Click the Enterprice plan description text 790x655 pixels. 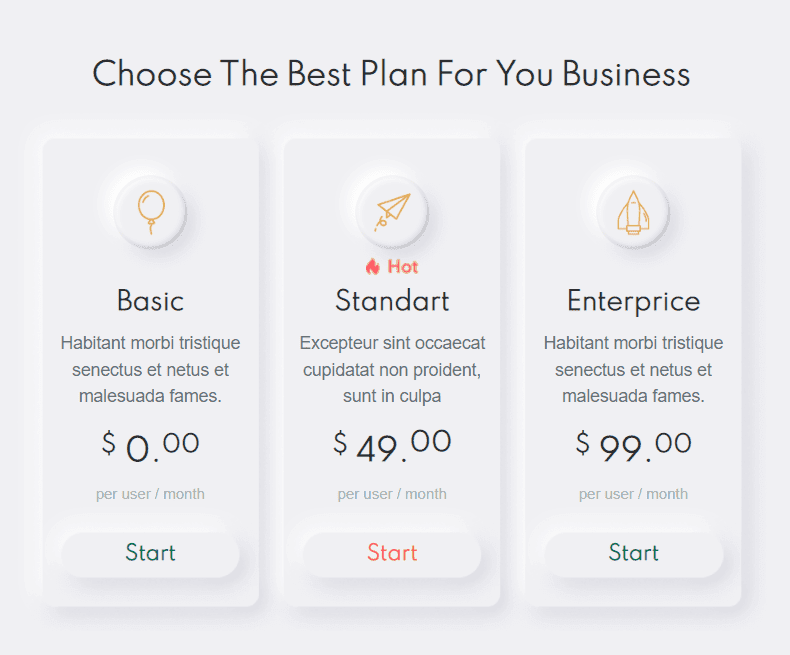(633, 369)
